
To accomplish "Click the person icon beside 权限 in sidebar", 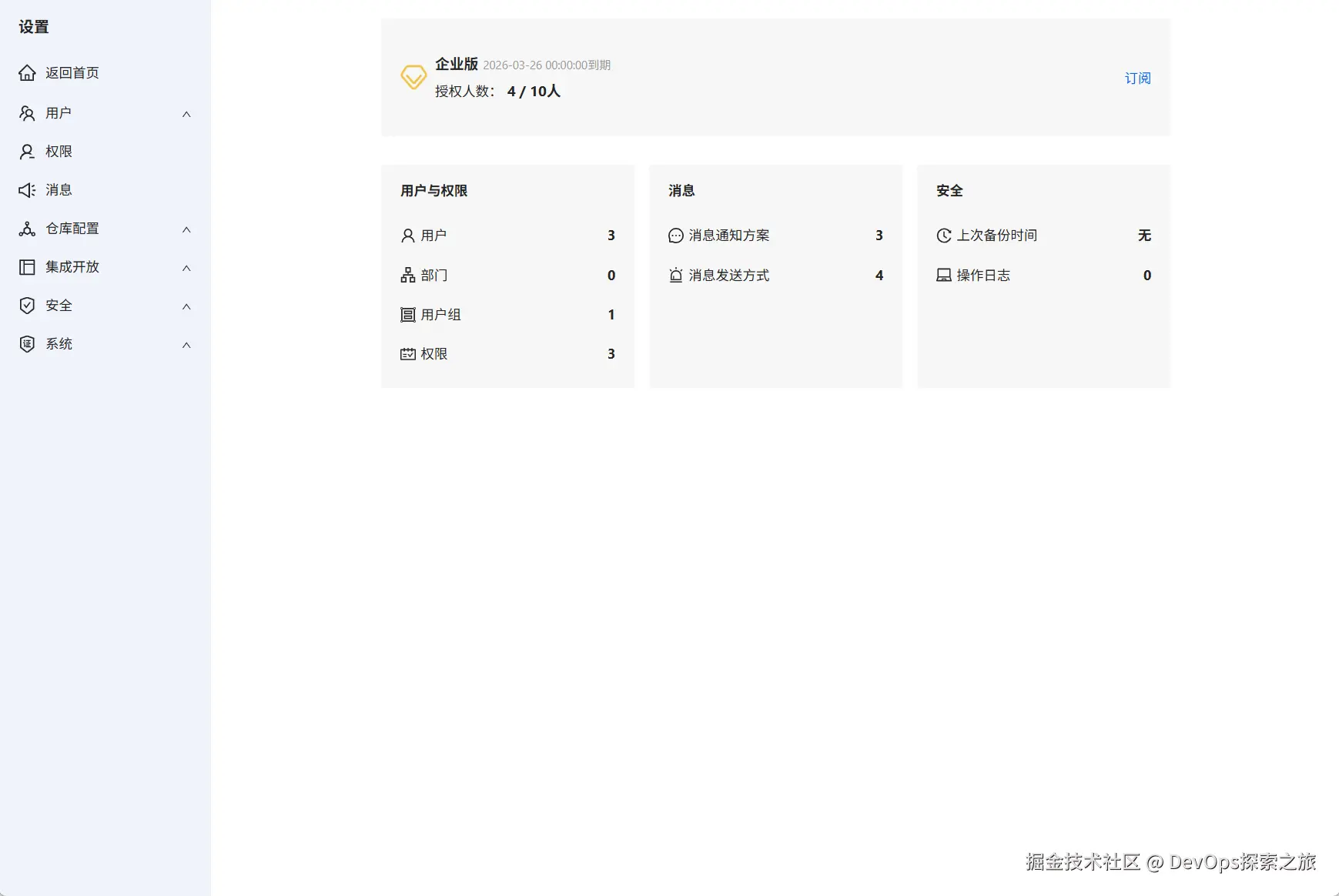I will click(27, 152).
